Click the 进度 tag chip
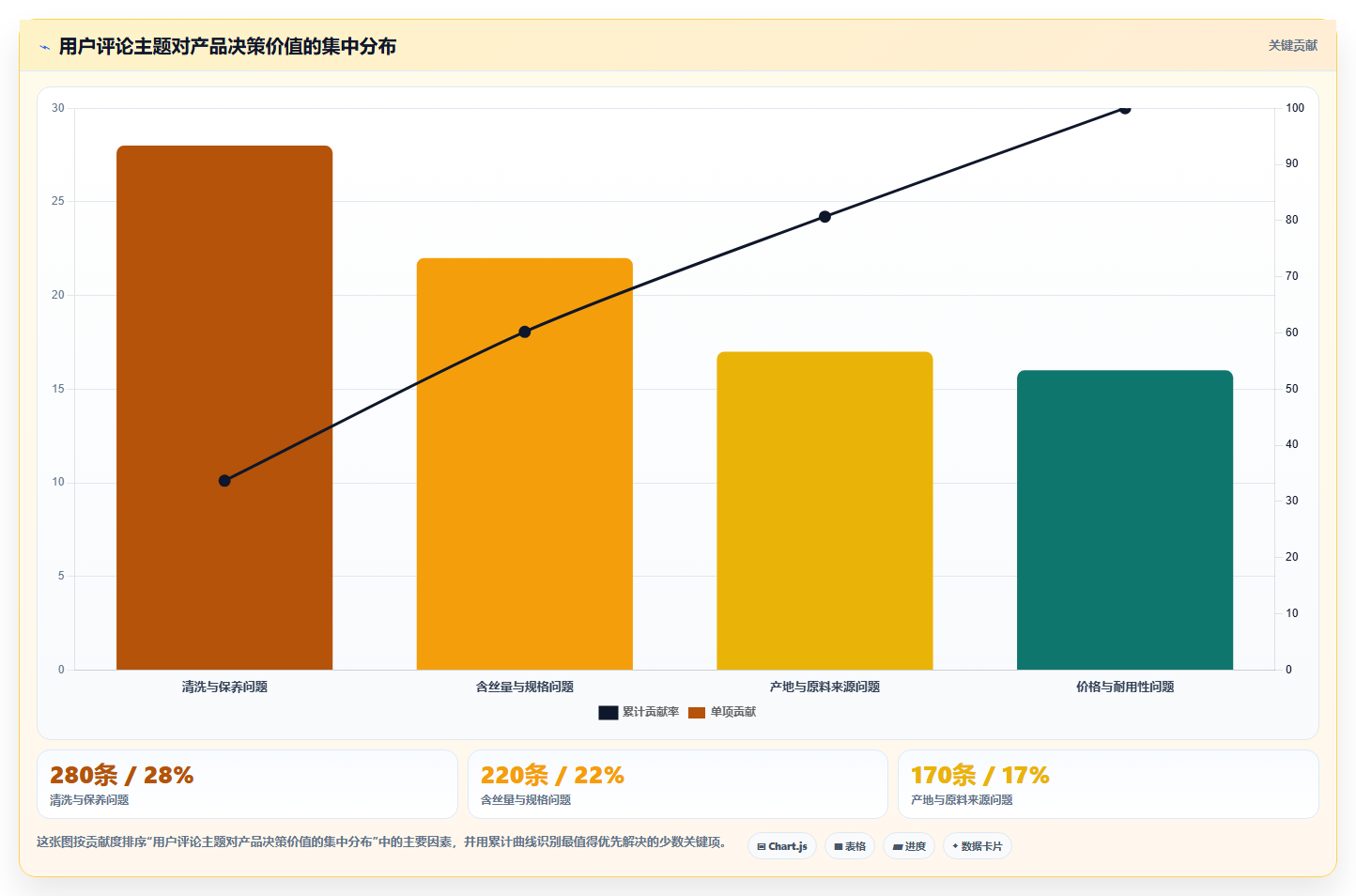 (909, 846)
